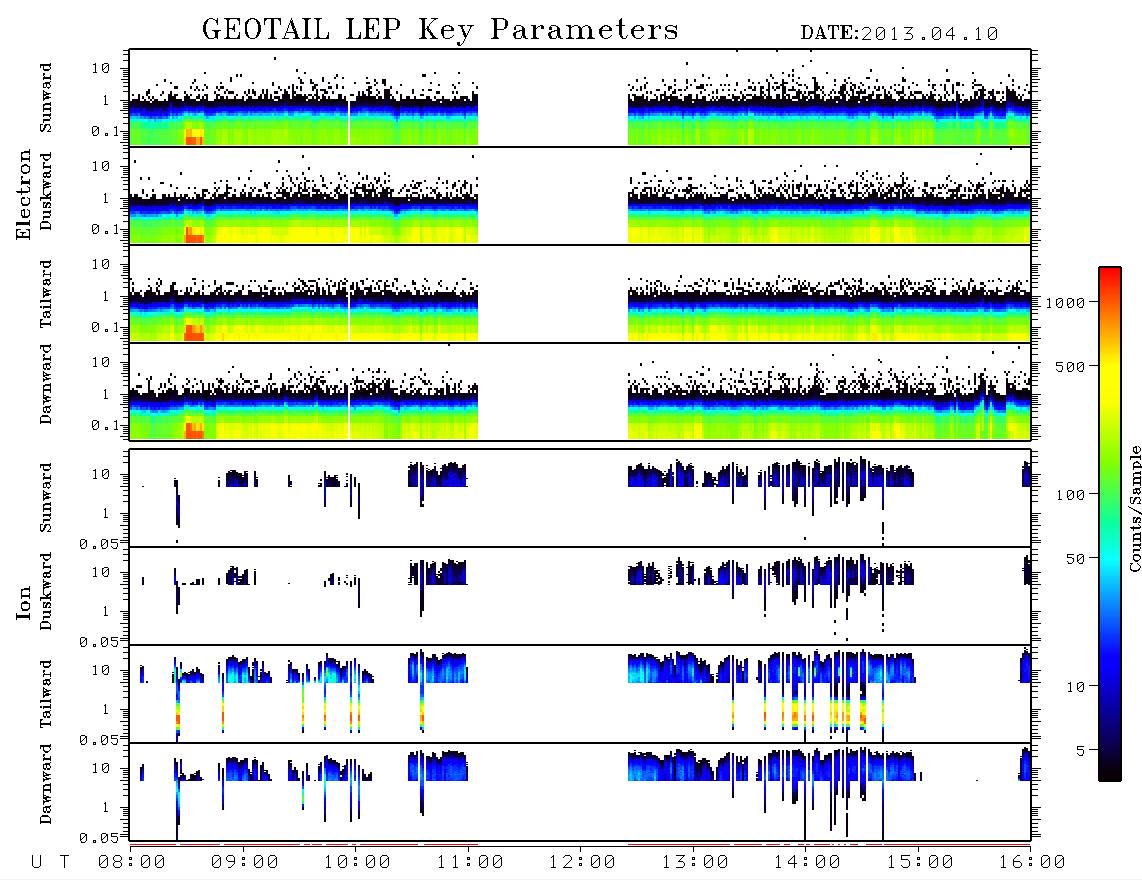Click the "1000" color scale value
Viewport: 1142px width, 880px height.
(1066, 303)
